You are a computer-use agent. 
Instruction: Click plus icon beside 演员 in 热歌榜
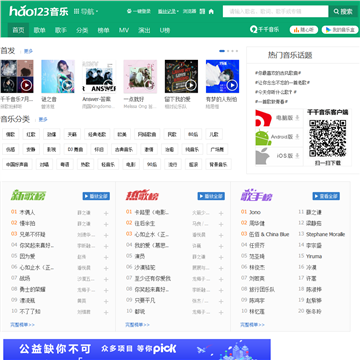[x=221, y=257]
